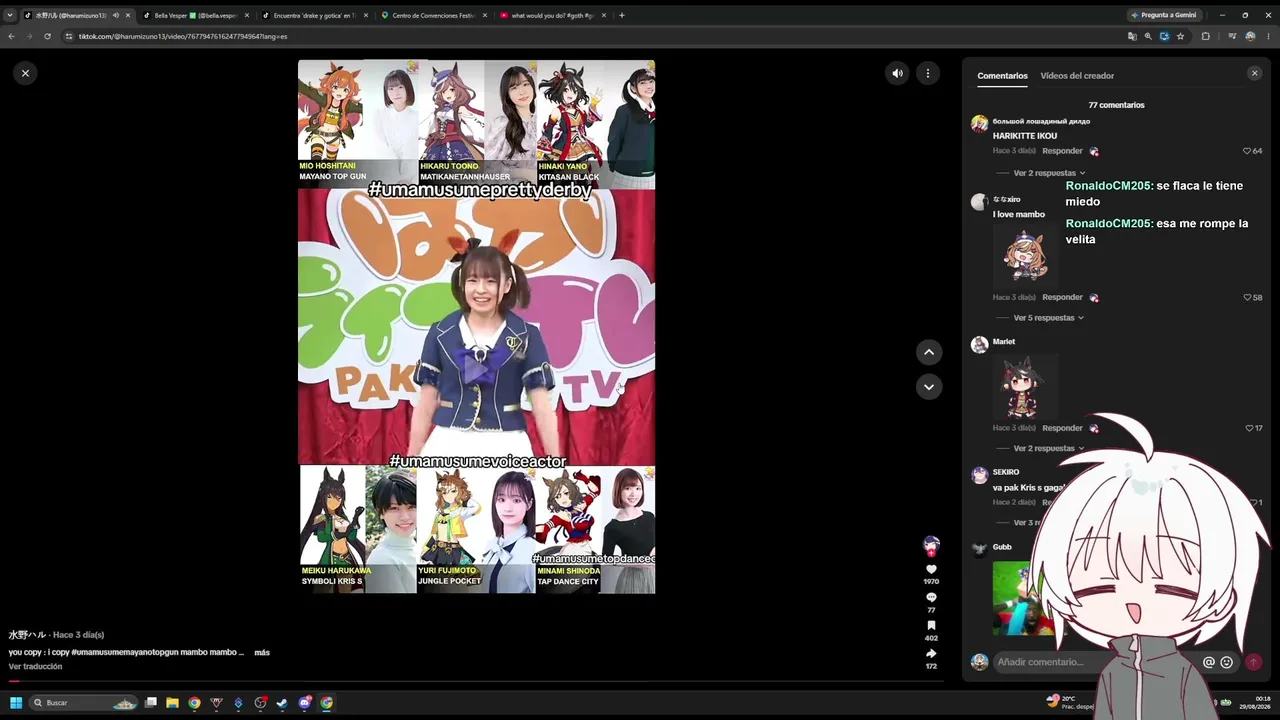Close the TikTok video viewer
The width and height of the screenshot is (1280, 720).
pos(25,73)
